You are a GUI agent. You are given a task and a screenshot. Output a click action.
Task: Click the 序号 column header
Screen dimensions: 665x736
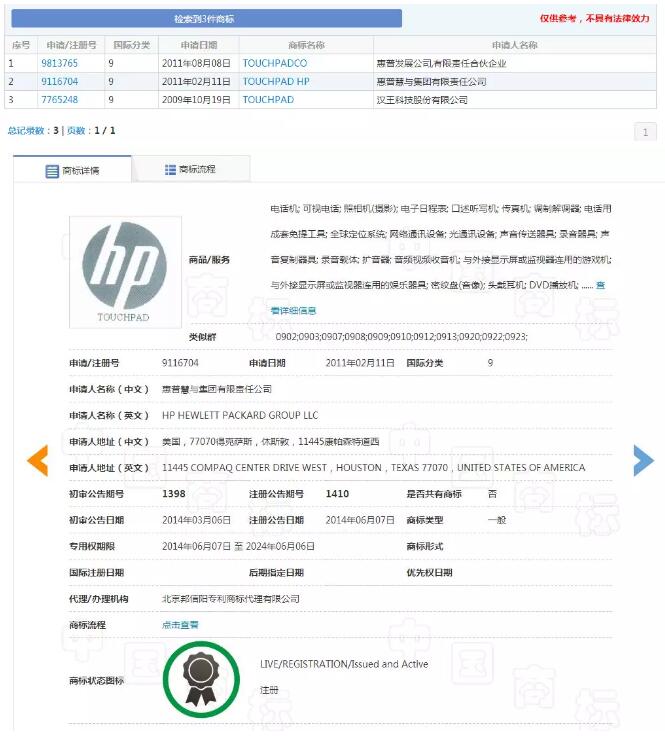click(x=21, y=45)
